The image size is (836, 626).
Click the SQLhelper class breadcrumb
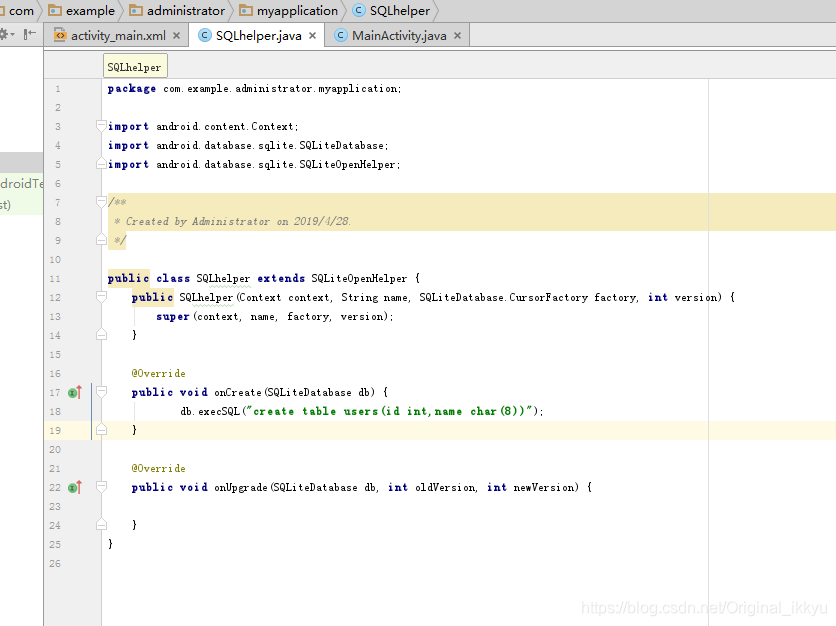[x=391, y=11]
